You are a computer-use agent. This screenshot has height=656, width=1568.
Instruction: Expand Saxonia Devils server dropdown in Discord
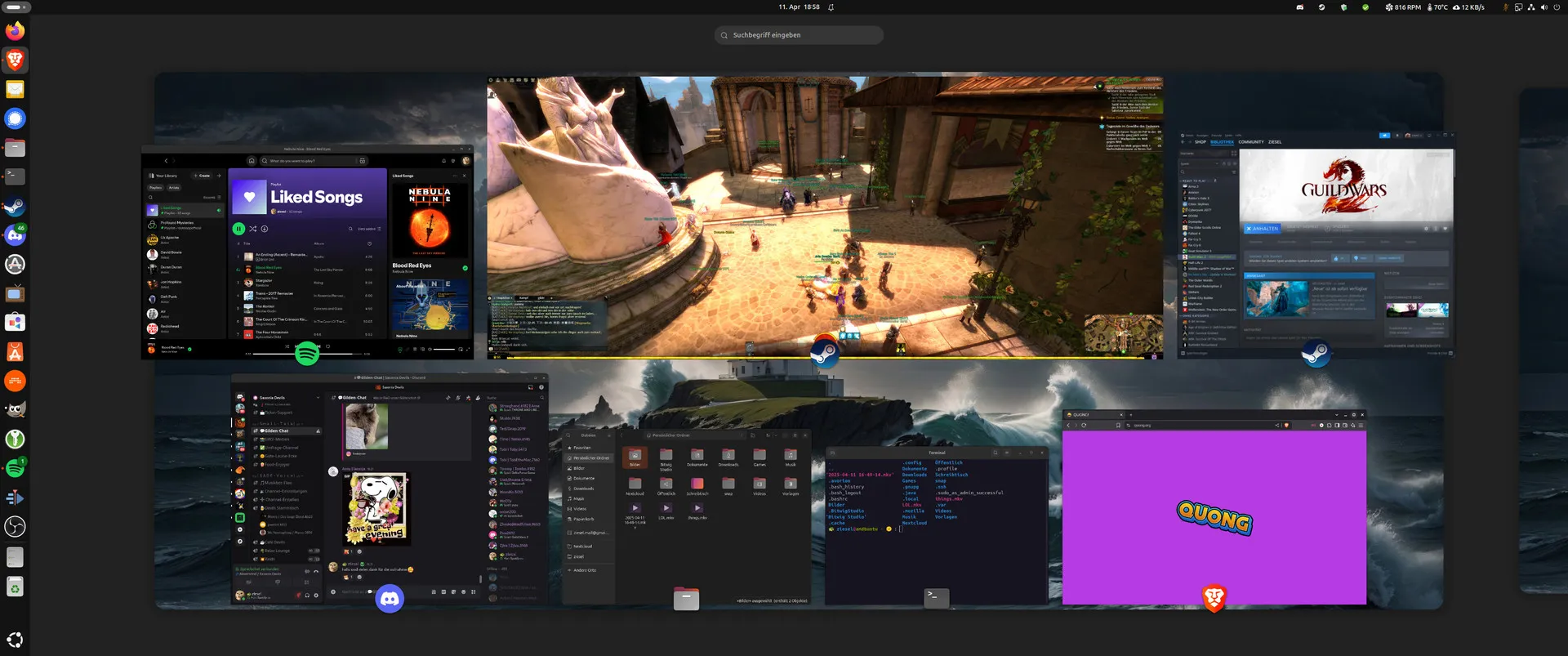pyautogui.click(x=318, y=398)
